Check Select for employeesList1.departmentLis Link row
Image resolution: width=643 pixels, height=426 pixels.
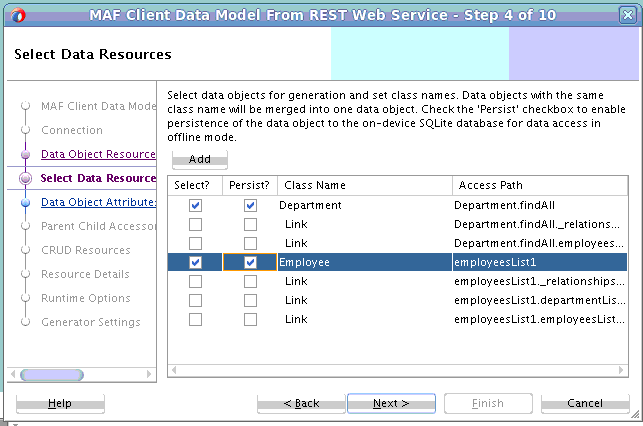pos(195,300)
